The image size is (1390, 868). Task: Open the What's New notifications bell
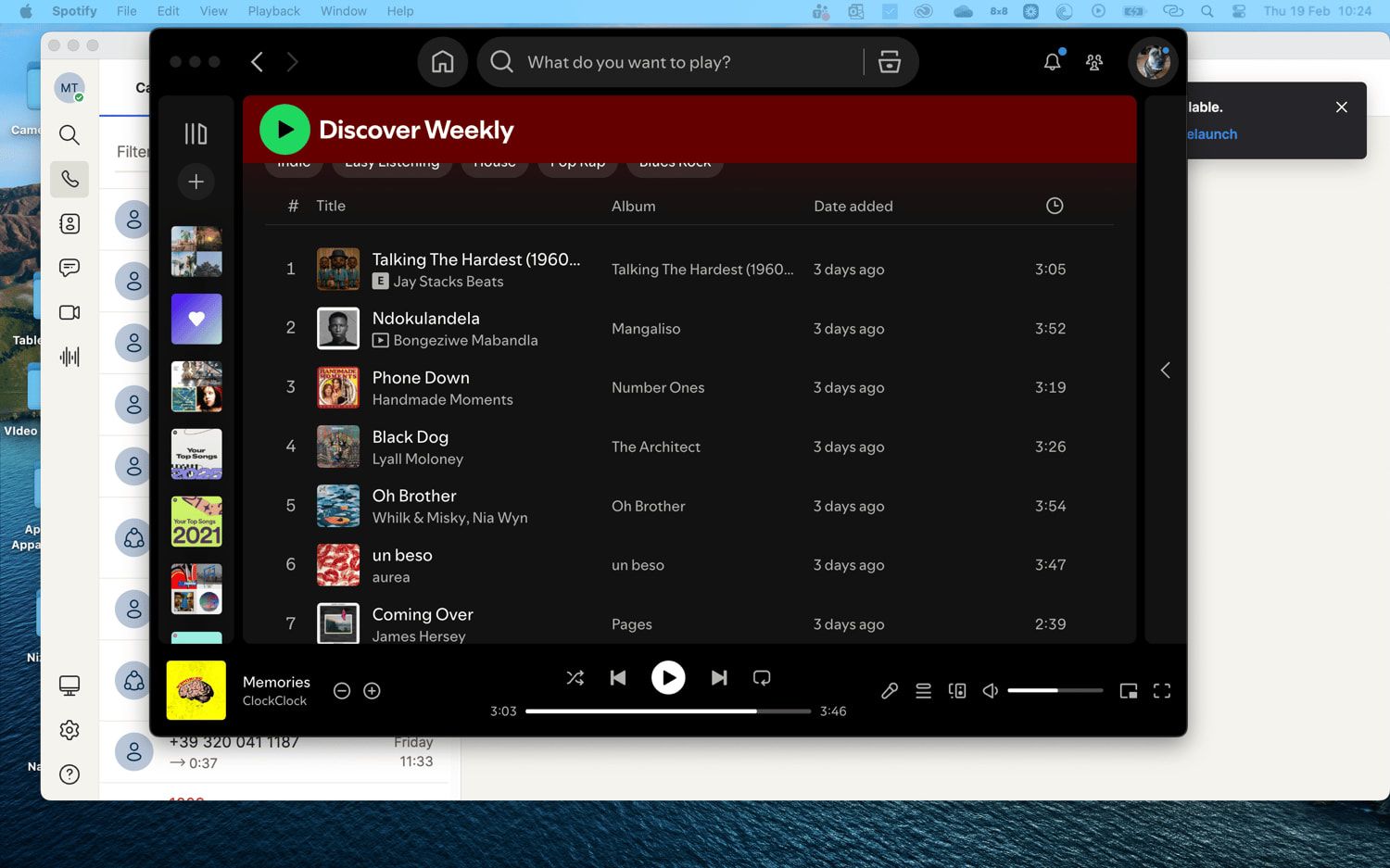click(x=1052, y=62)
